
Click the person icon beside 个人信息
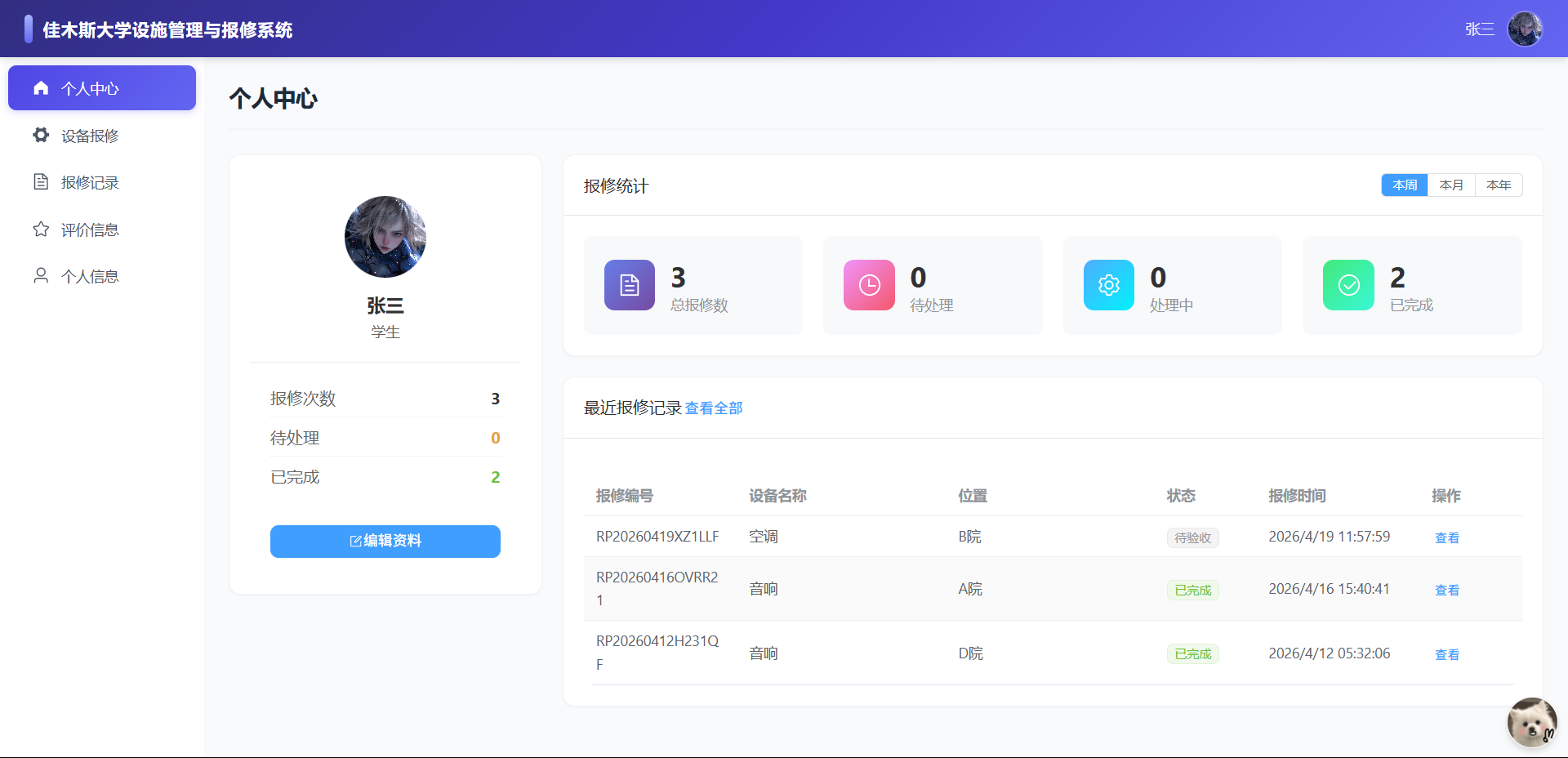coord(41,275)
